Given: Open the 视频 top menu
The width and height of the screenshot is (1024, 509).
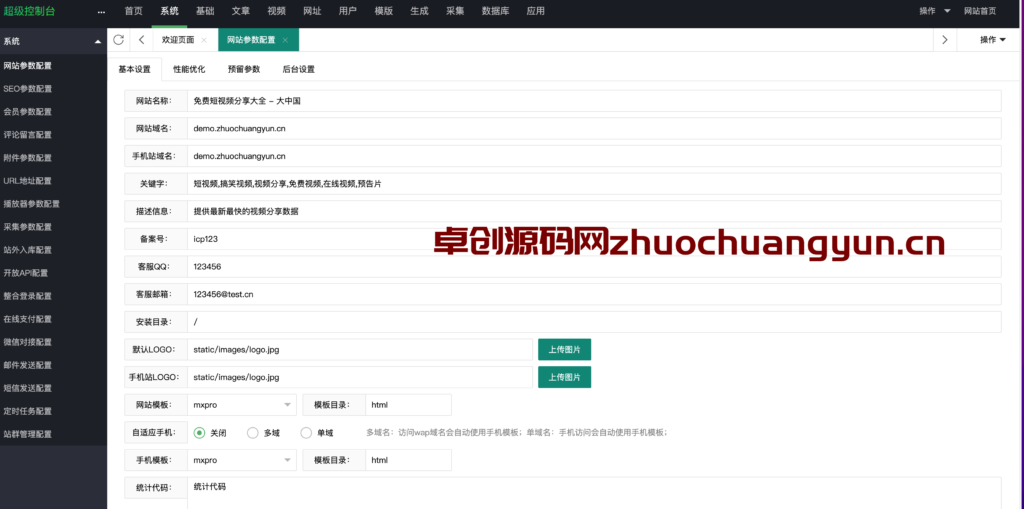Looking at the screenshot, I should pos(276,11).
